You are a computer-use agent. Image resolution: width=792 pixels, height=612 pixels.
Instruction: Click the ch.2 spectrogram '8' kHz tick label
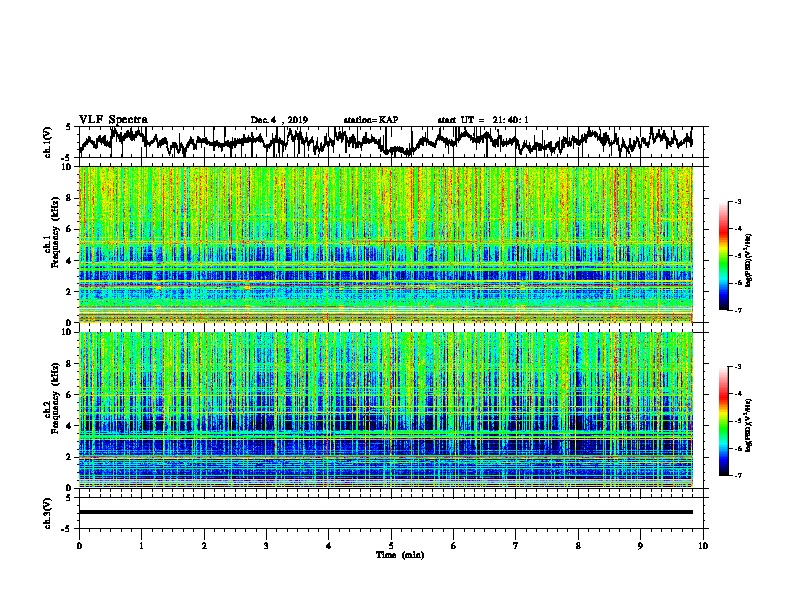70,364
